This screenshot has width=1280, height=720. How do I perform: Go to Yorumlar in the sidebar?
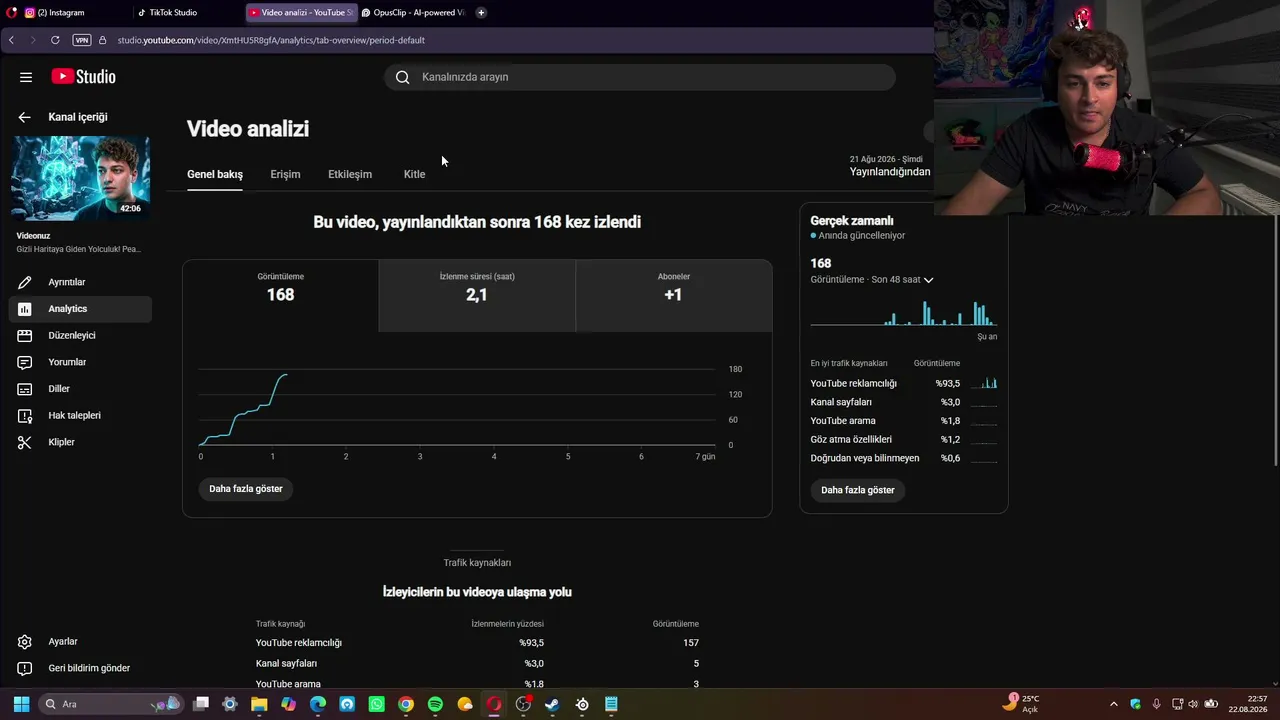[80, 362]
